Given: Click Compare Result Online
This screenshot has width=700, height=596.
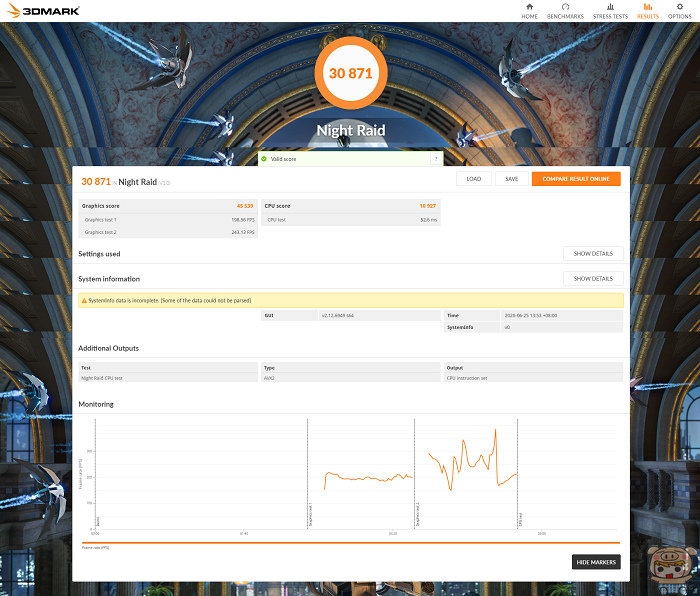Looking at the screenshot, I should (x=575, y=179).
